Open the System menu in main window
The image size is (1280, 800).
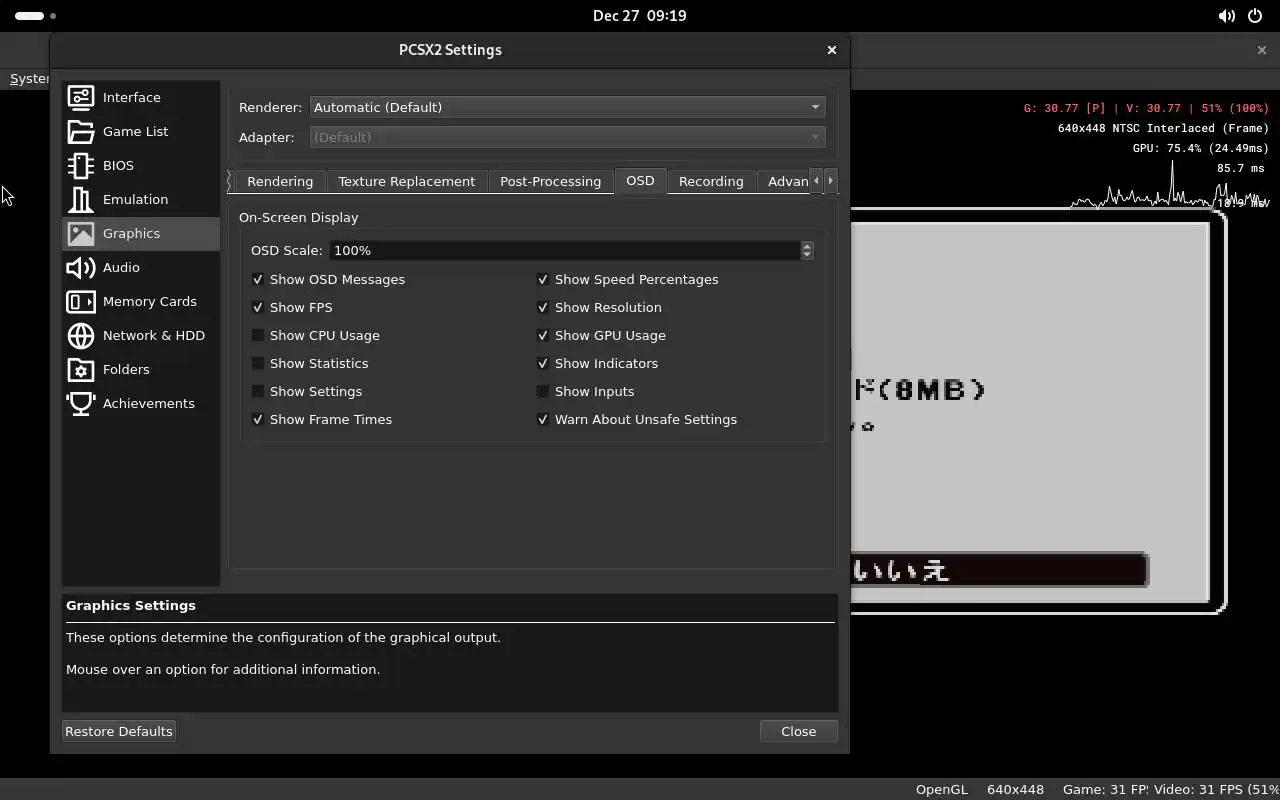coord(29,78)
